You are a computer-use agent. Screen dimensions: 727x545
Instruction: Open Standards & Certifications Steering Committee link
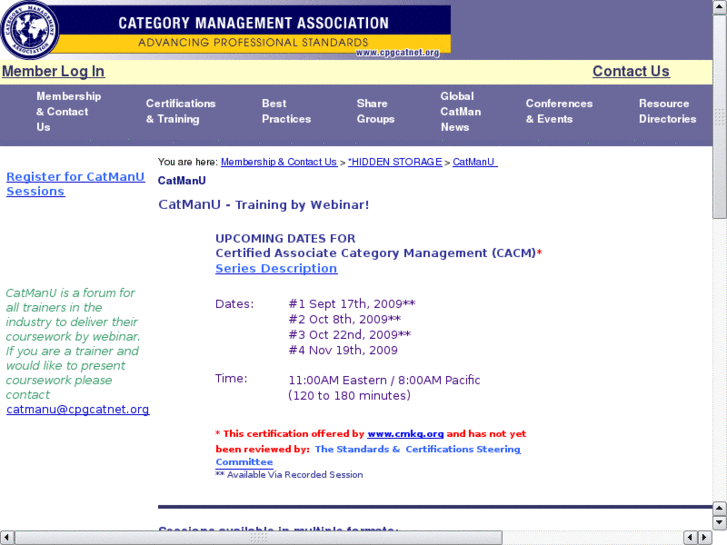[368, 455]
